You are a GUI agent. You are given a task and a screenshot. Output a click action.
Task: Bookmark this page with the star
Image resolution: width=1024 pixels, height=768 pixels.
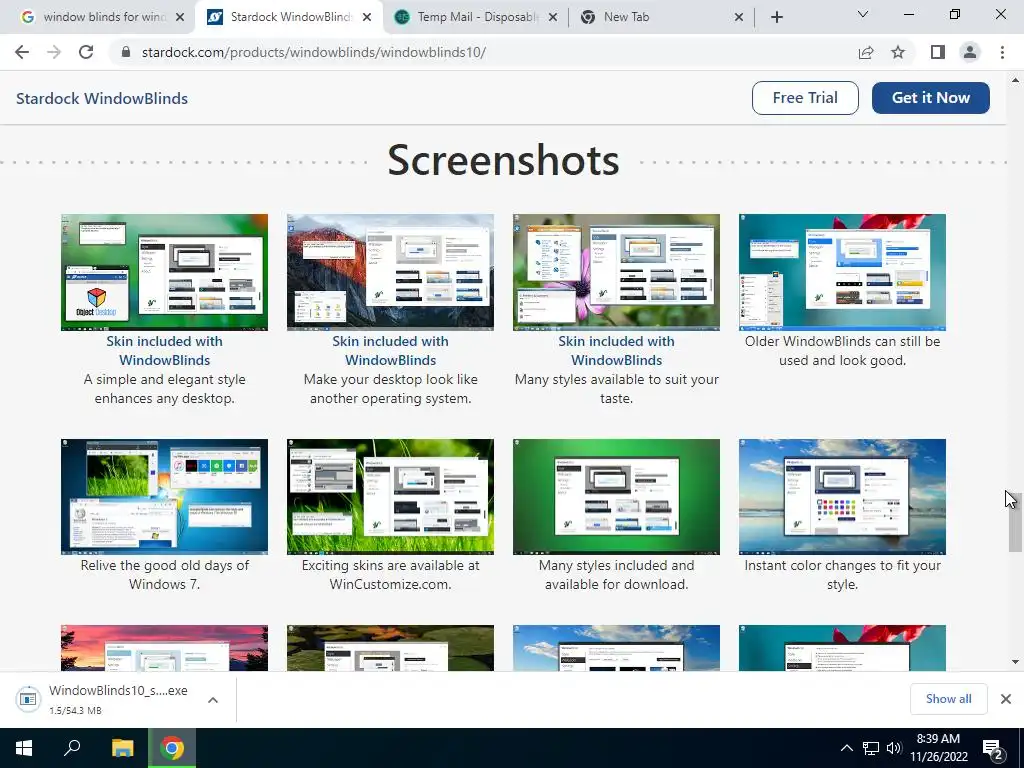898,52
